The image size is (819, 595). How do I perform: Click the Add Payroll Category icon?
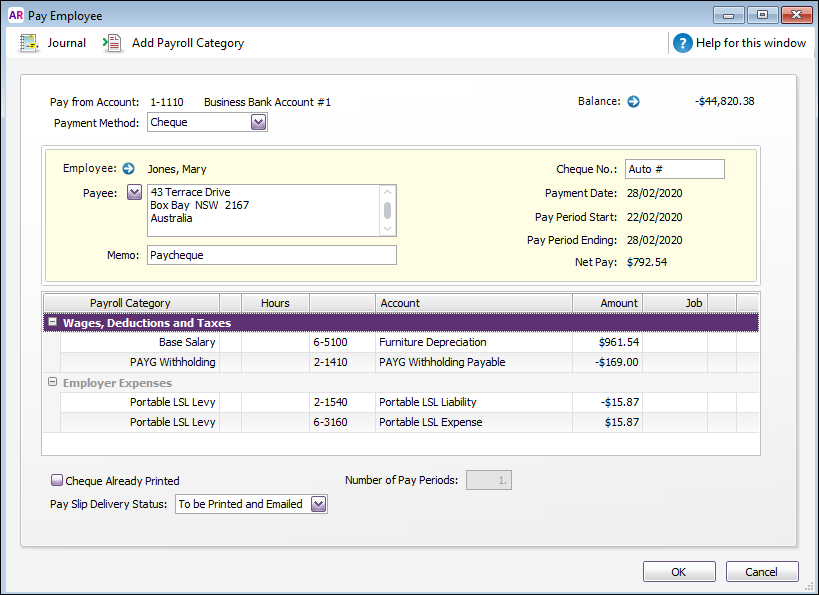pos(113,43)
